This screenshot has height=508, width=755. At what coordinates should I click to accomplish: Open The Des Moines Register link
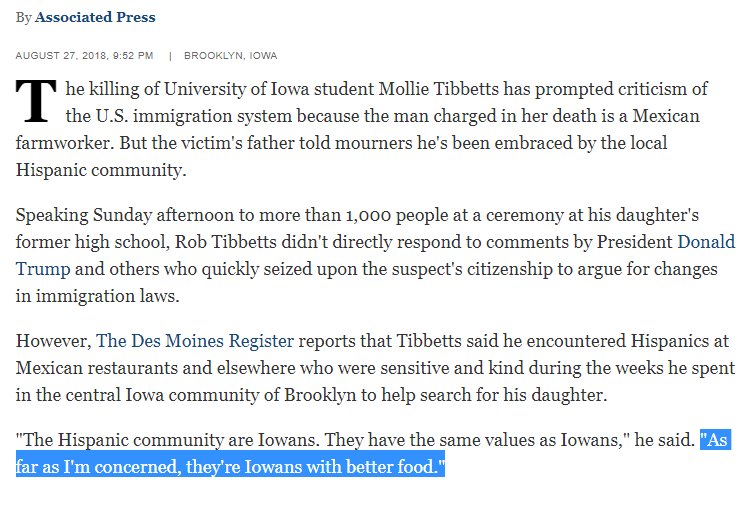(195, 341)
